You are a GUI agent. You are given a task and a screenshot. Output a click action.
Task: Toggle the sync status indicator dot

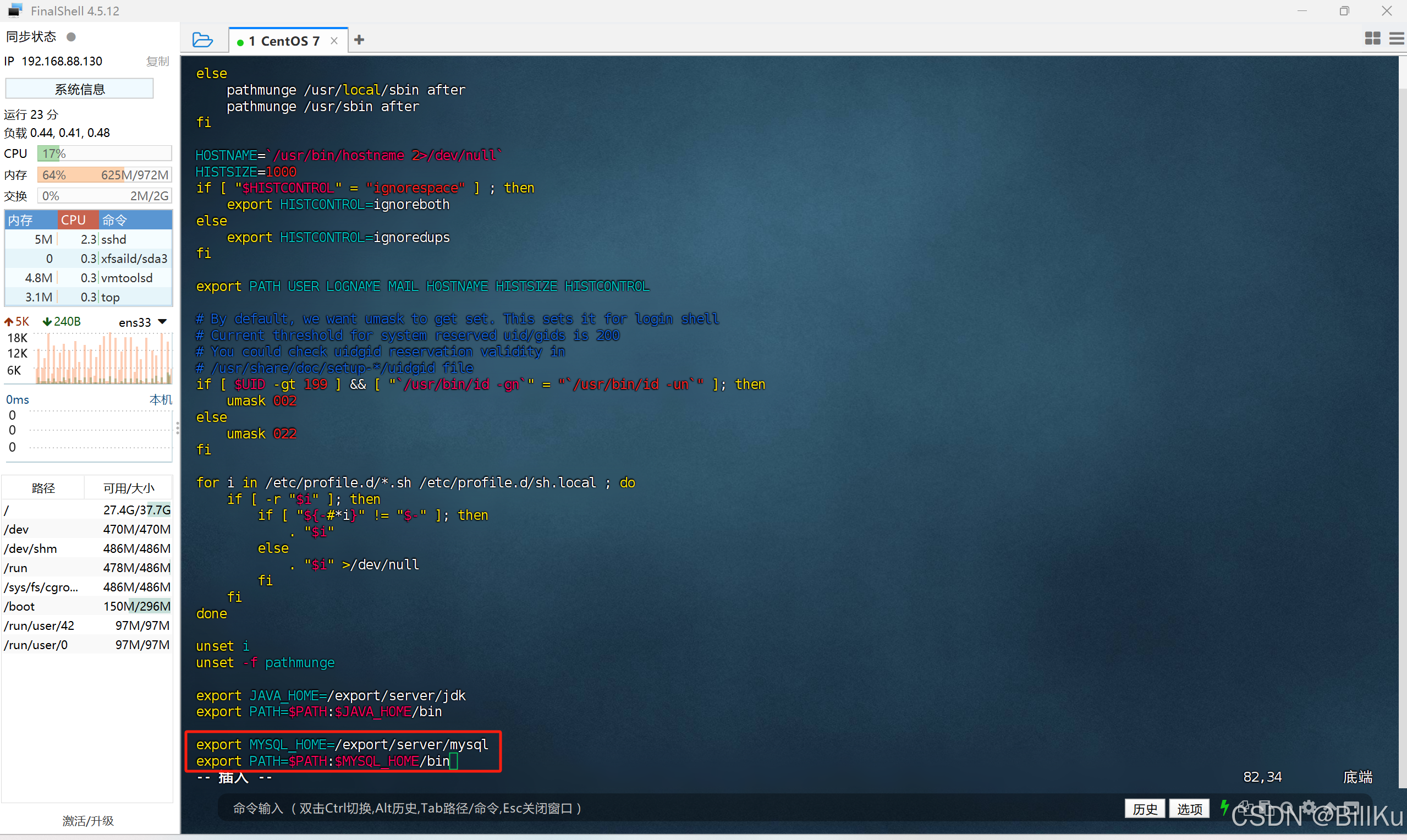coord(72,37)
